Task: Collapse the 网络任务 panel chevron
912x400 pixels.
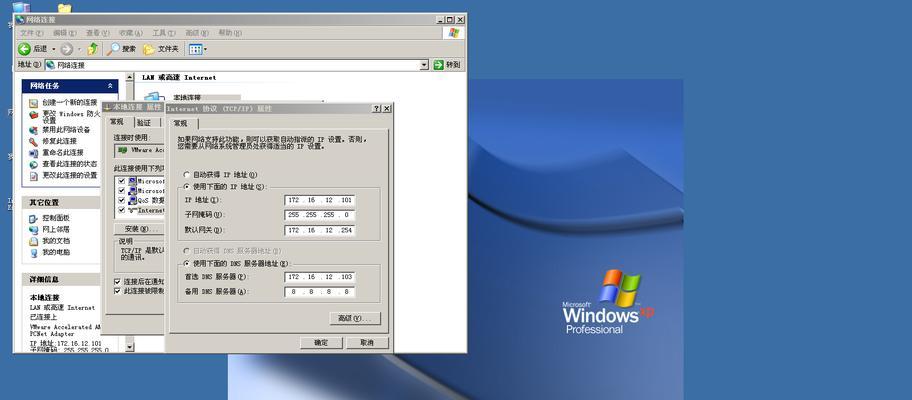Action: 110,86
